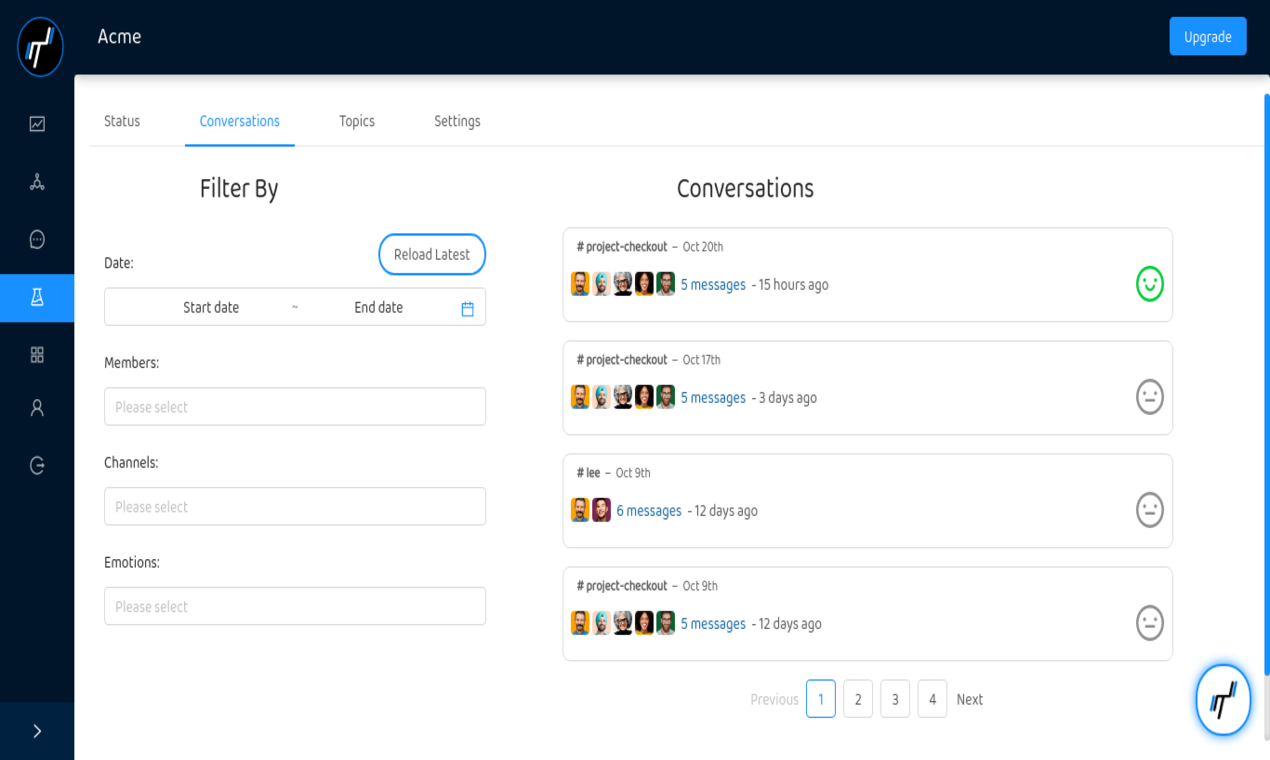The height and width of the screenshot is (760, 1270).
Task: Switch to the Topics tab
Action: [356, 121]
